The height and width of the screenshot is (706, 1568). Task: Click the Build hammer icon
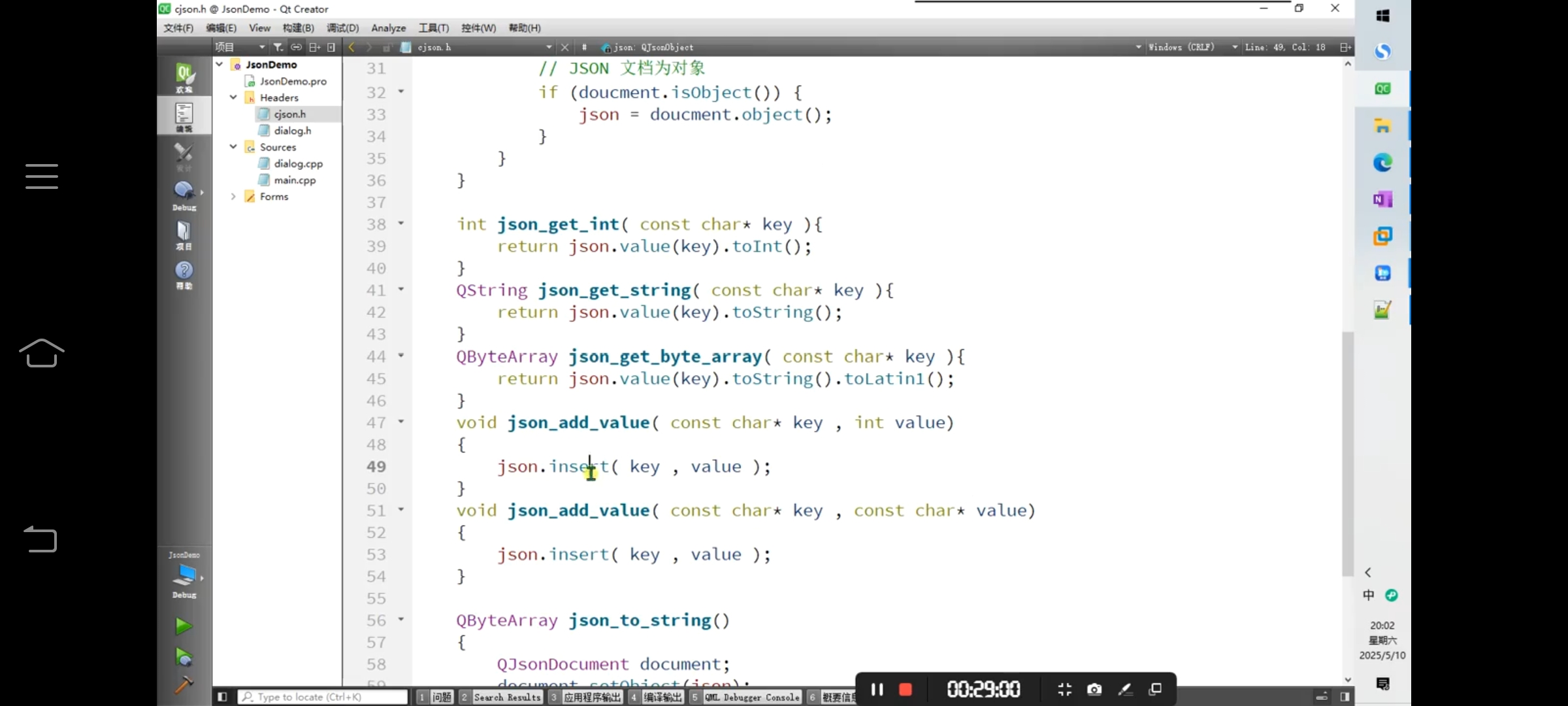click(184, 684)
